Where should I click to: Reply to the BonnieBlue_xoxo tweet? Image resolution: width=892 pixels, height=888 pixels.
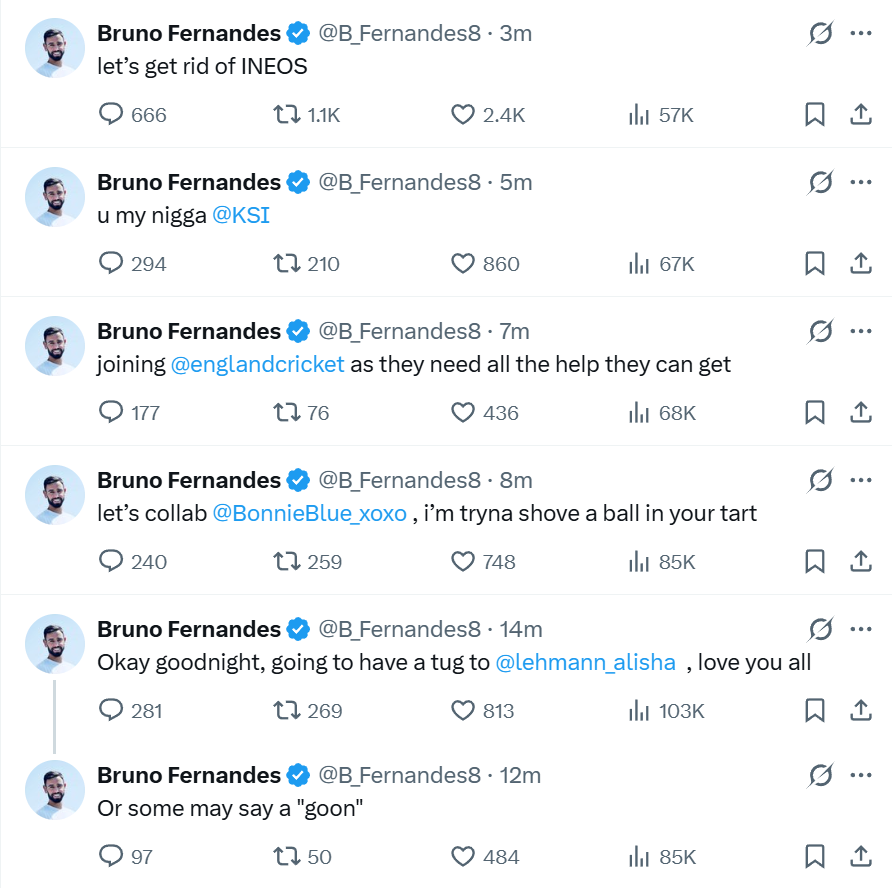[x=111, y=562]
